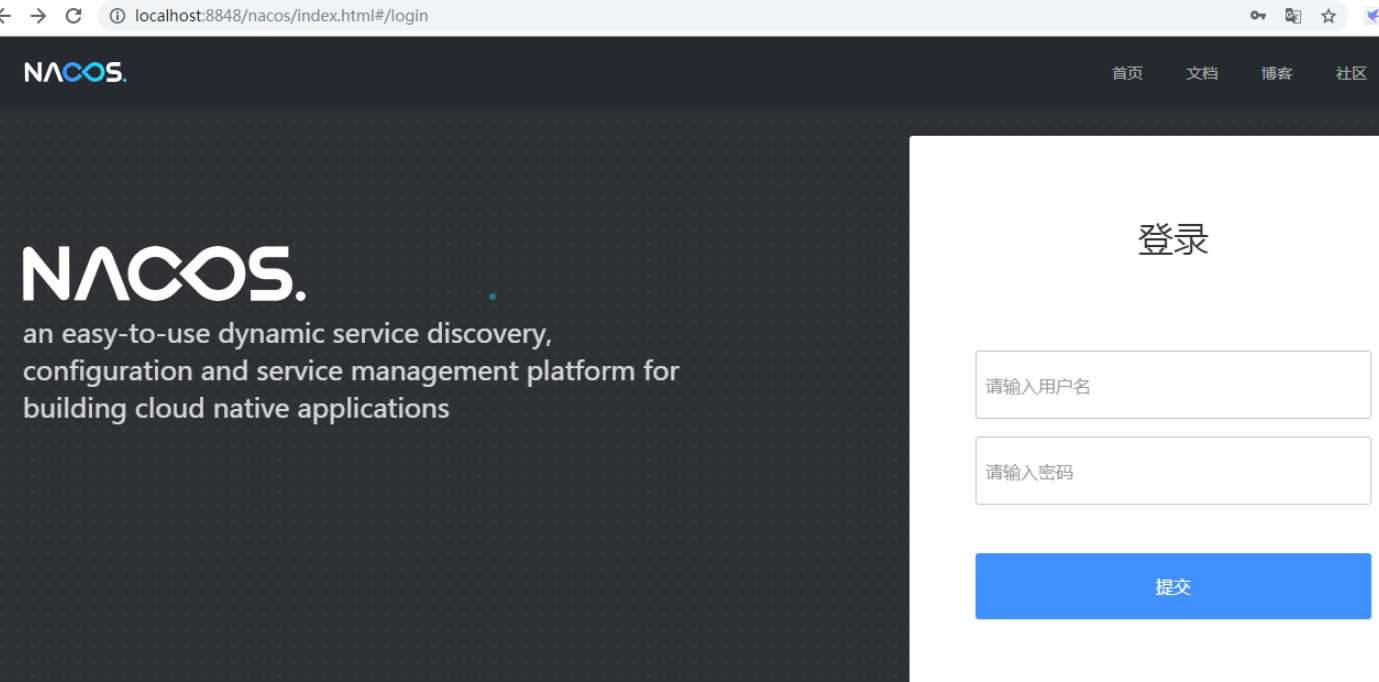
Task: Open saved passwords key icon
Action: [1258, 16]
